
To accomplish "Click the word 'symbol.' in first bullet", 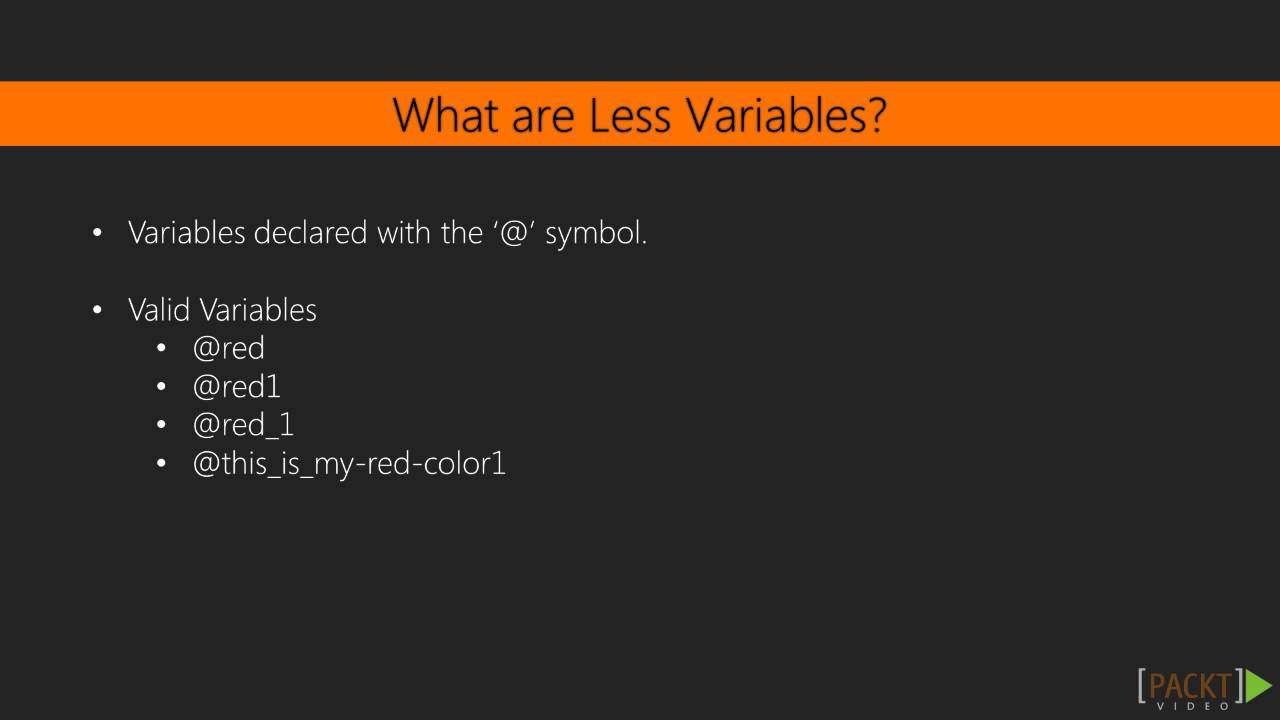I will tap(596, 233).
